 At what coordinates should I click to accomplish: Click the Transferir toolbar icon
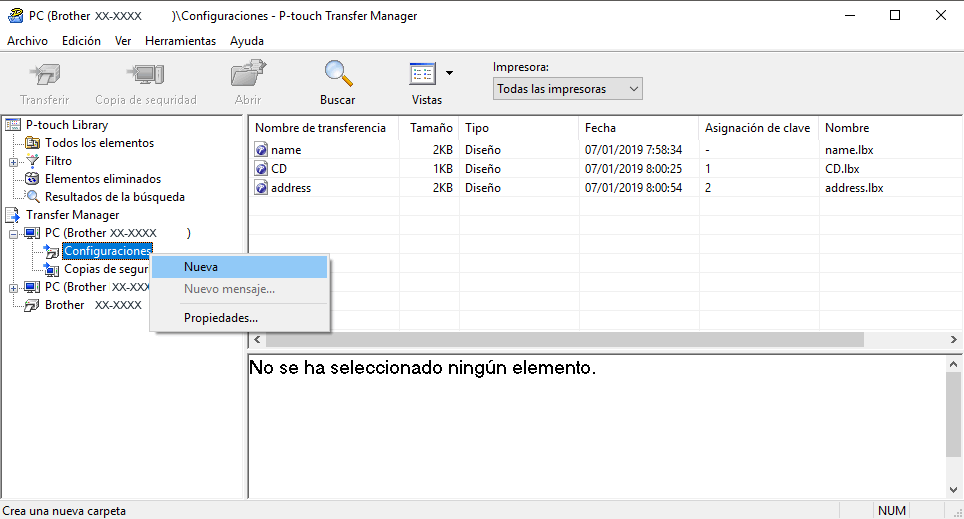click(x=45, y=74)
